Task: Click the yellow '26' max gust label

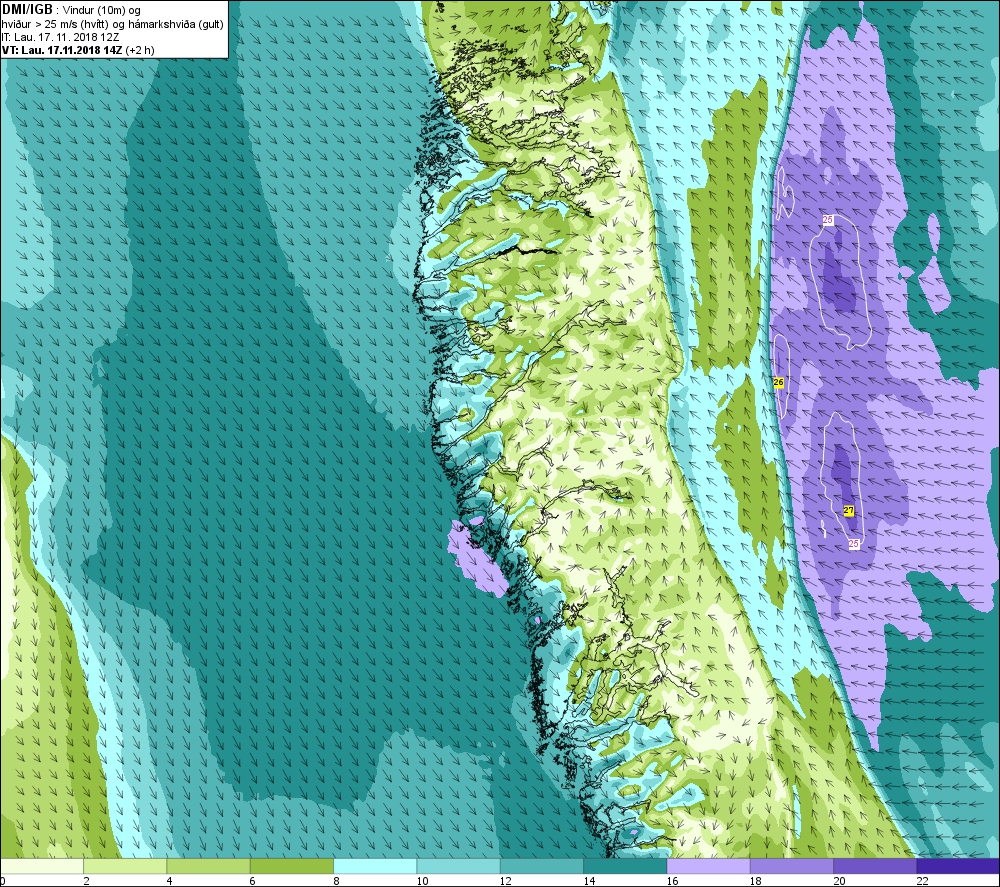Action: click(778, 382)
